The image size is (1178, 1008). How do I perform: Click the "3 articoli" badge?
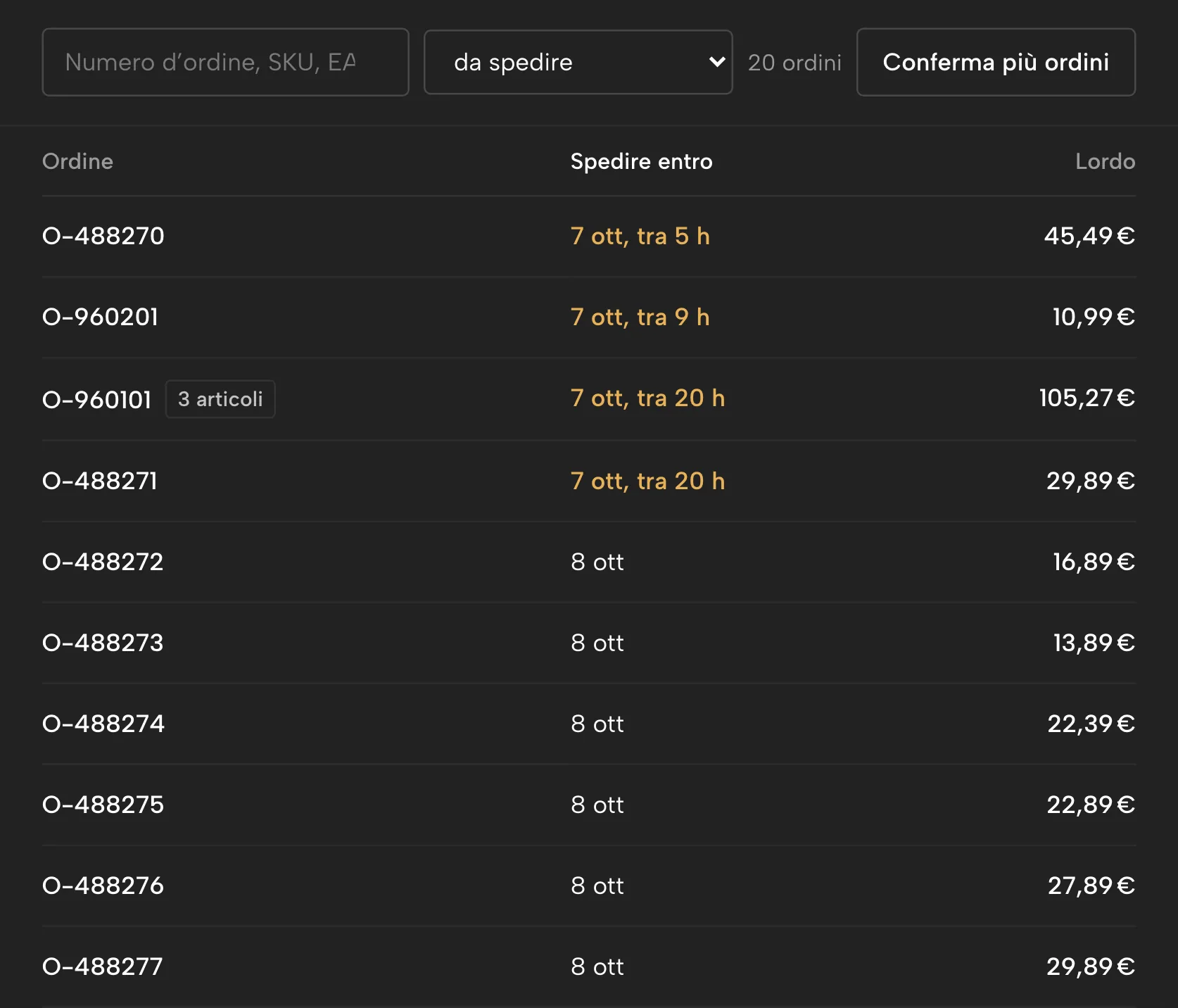point(220,399)
